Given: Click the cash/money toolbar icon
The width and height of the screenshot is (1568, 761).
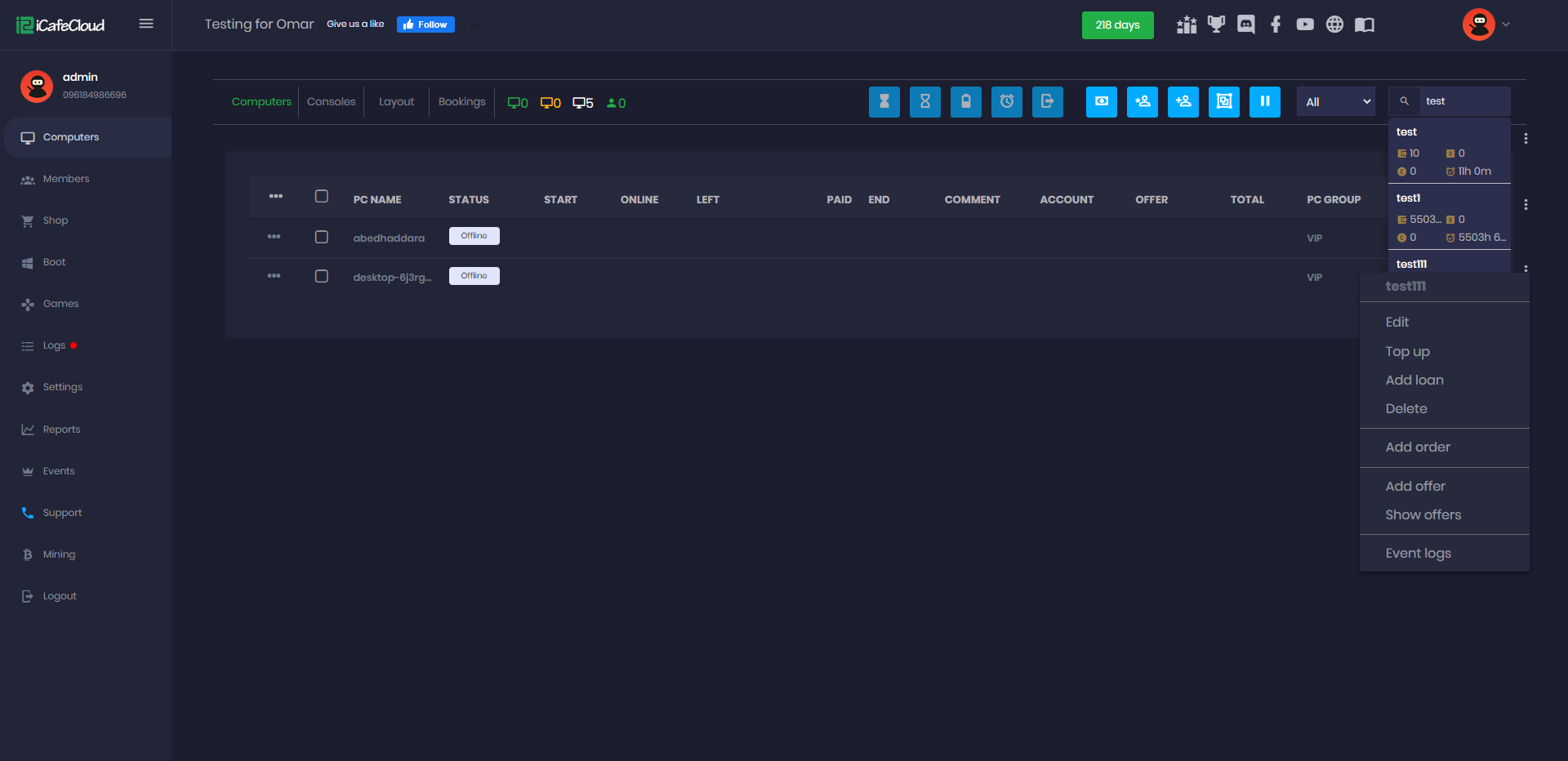Looking at the screenshot, I should [1101, 102].
